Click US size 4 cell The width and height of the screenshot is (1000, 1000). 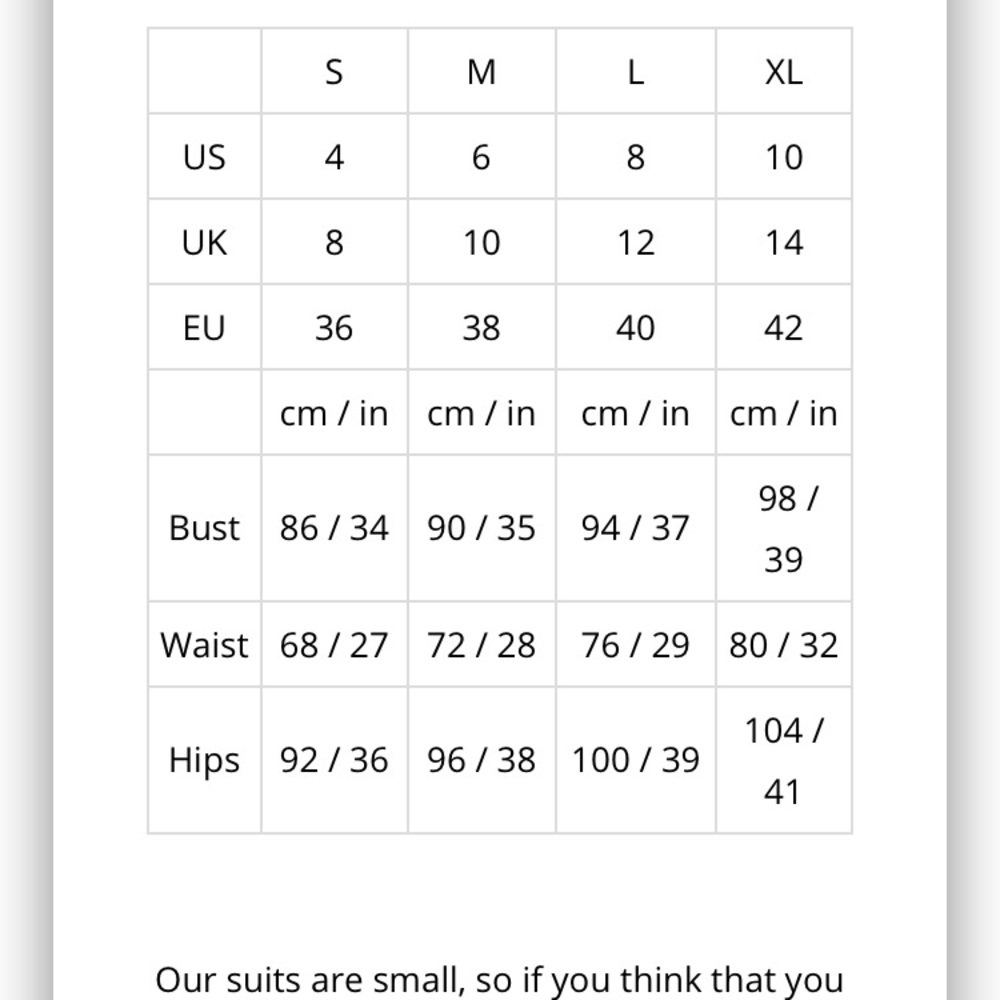(334, 157)
